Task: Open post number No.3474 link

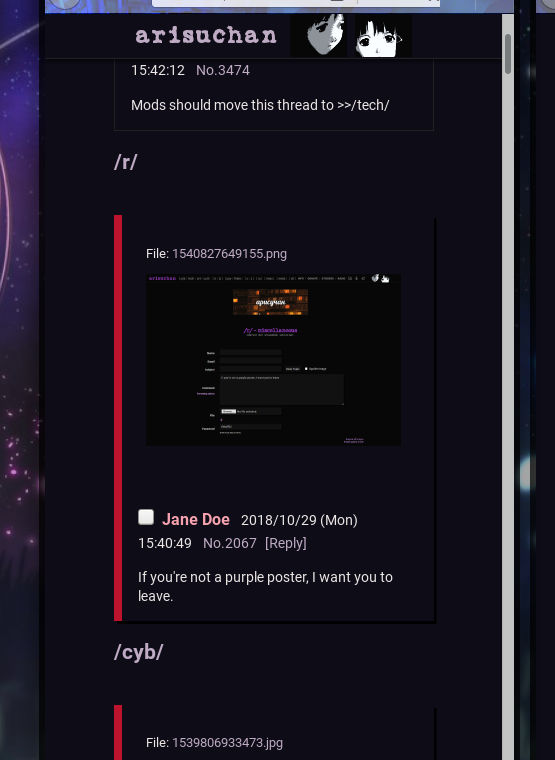Action: tap(222, 70)
